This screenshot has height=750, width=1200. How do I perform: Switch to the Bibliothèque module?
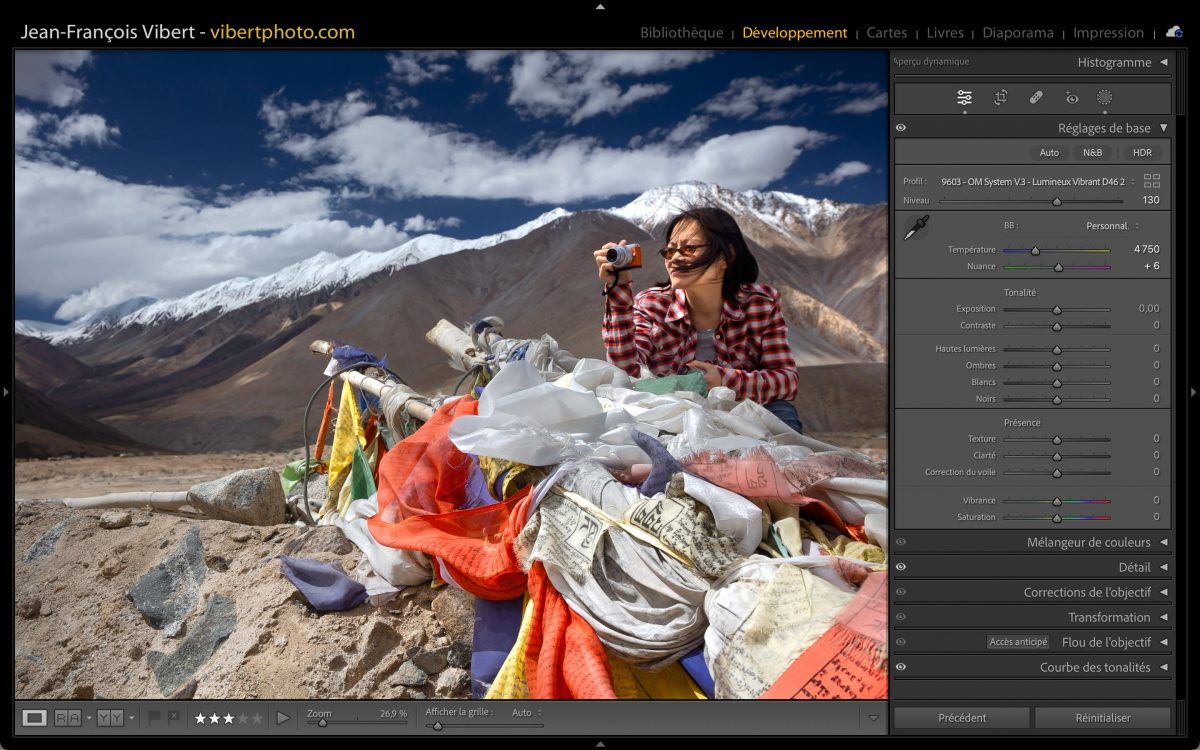click(681, 33)
